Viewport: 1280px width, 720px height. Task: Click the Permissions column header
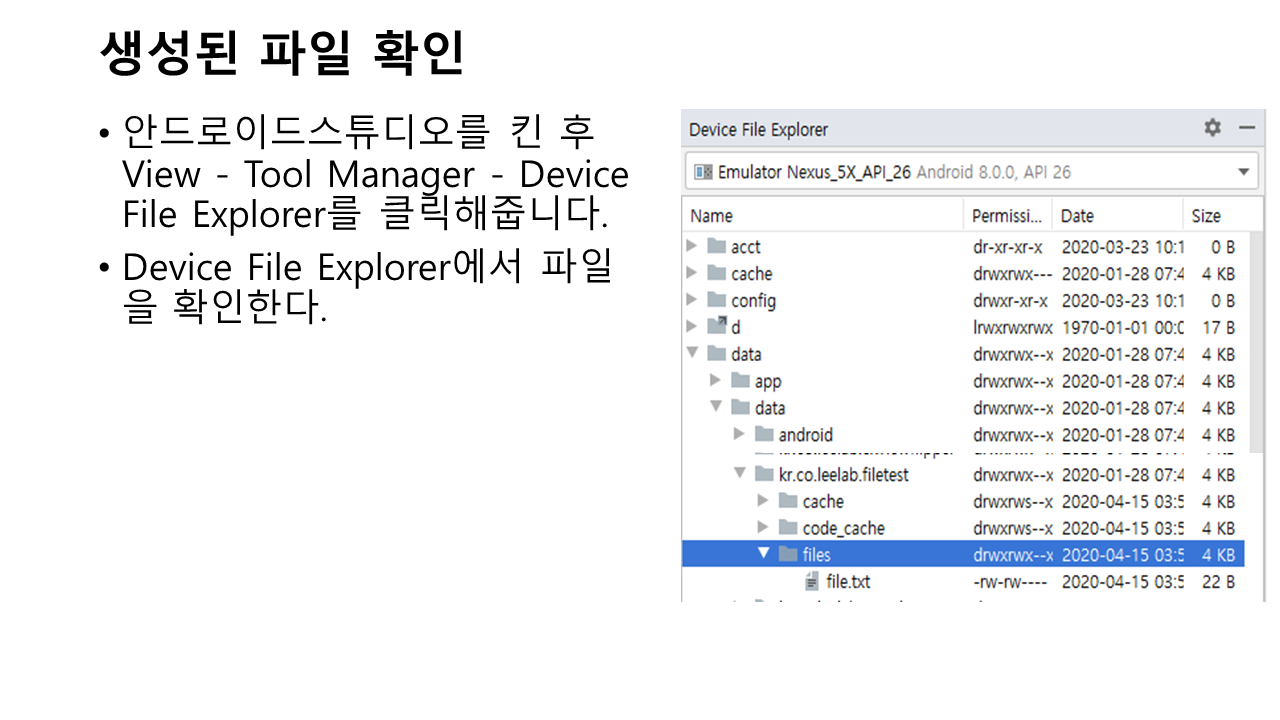[1007, 216]
